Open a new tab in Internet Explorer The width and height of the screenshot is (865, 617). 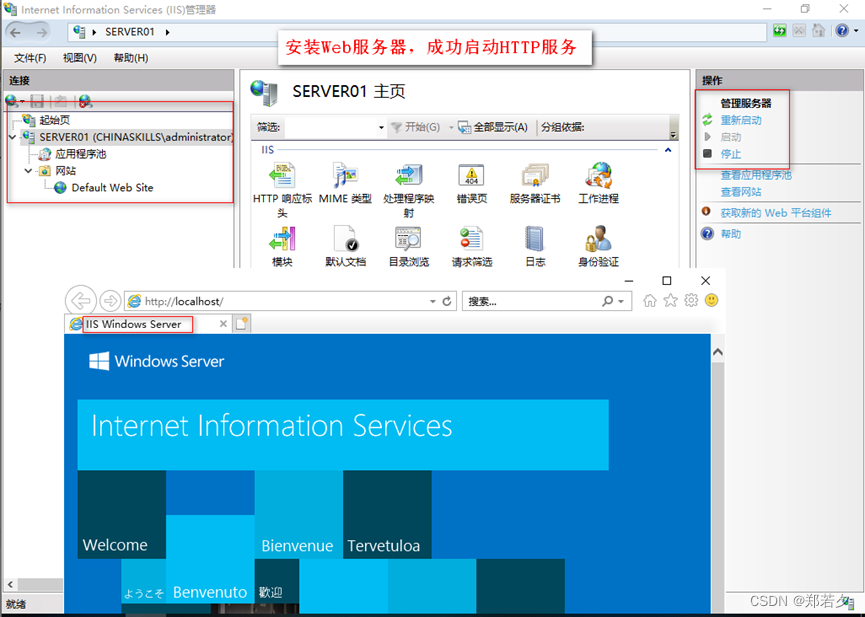tap(242, 324)
